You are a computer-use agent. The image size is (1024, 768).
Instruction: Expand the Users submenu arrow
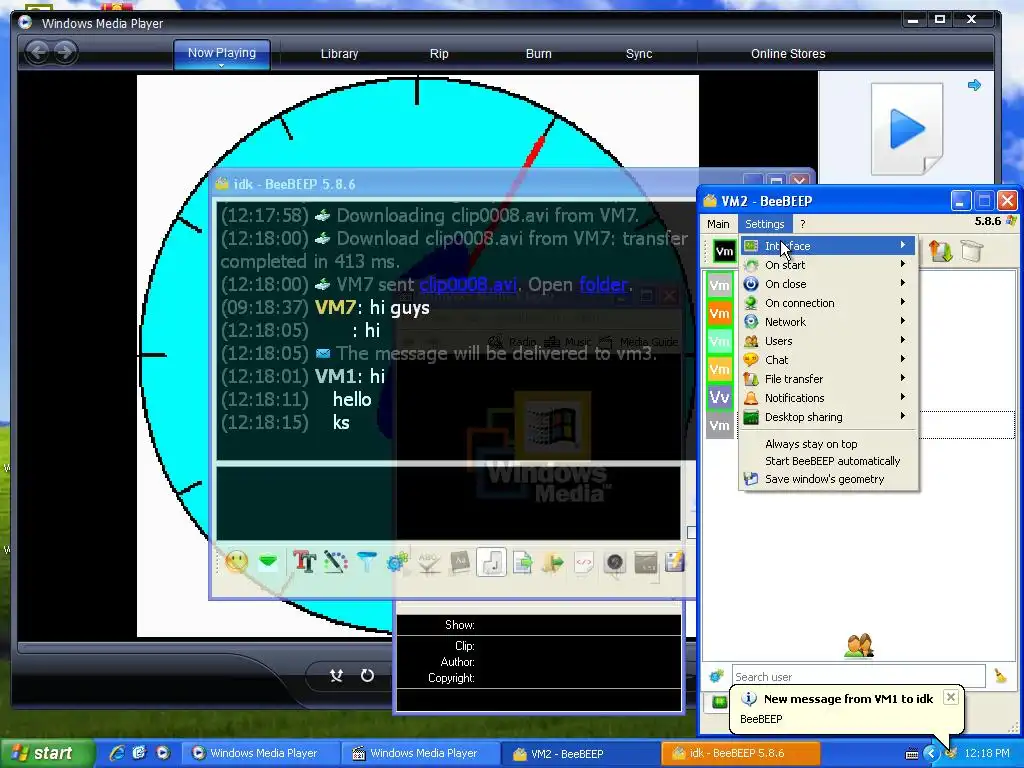903,340
